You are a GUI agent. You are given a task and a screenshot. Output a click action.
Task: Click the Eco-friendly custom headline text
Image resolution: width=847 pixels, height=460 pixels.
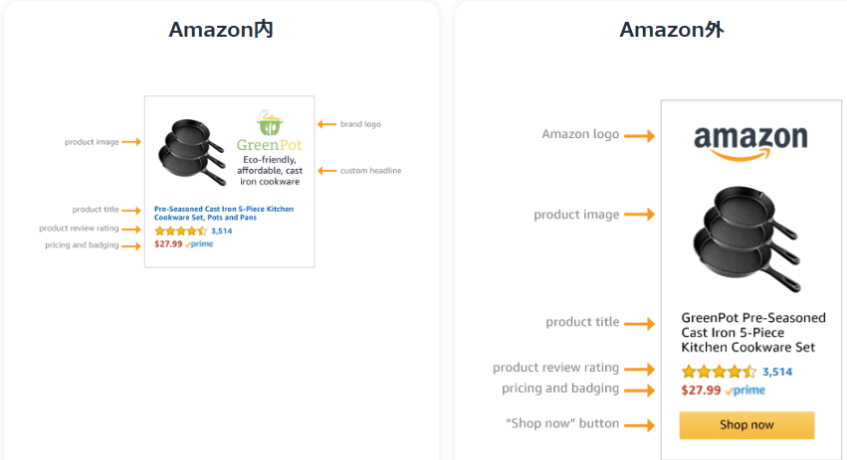click(270, 171)
